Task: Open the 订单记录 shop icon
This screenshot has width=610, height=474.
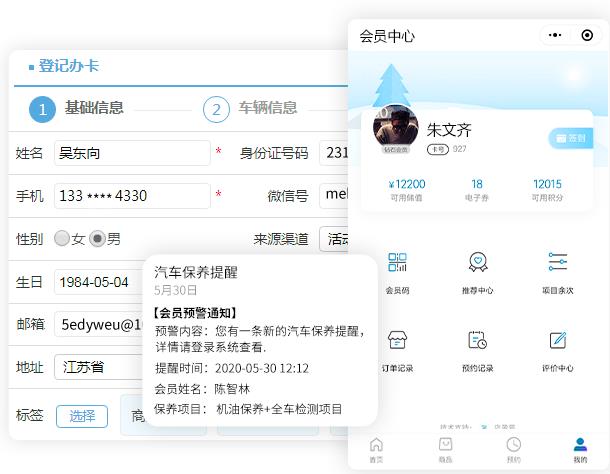Action: pos(397,340)
